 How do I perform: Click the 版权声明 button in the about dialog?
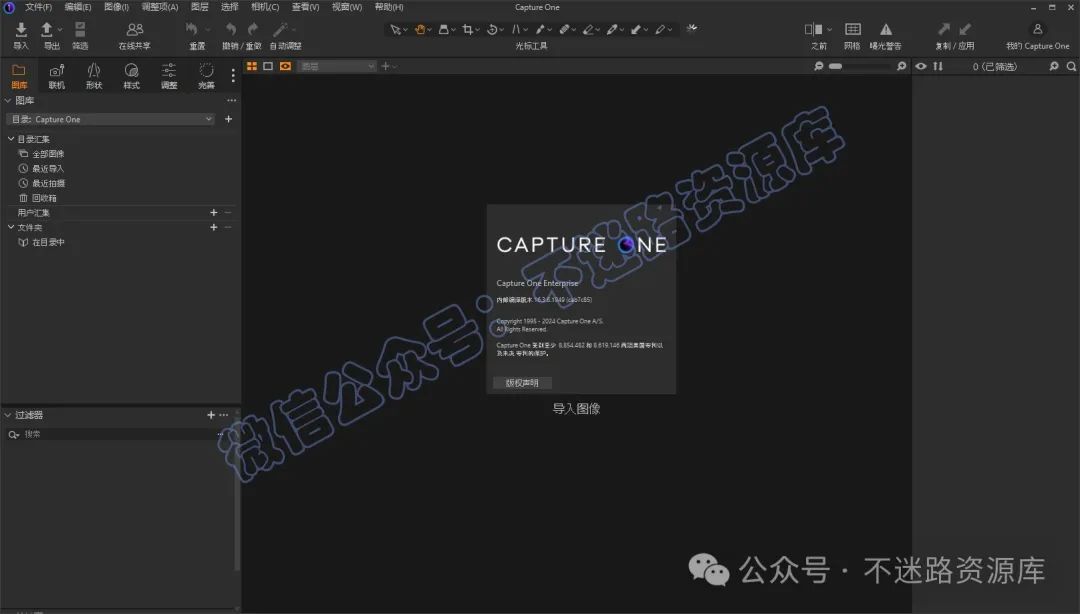(522, 382)
